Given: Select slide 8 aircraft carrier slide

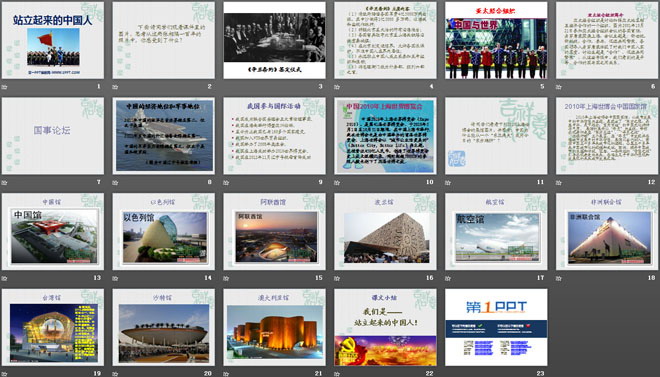Looking at the screenshot, I should (x=164, y=136).
